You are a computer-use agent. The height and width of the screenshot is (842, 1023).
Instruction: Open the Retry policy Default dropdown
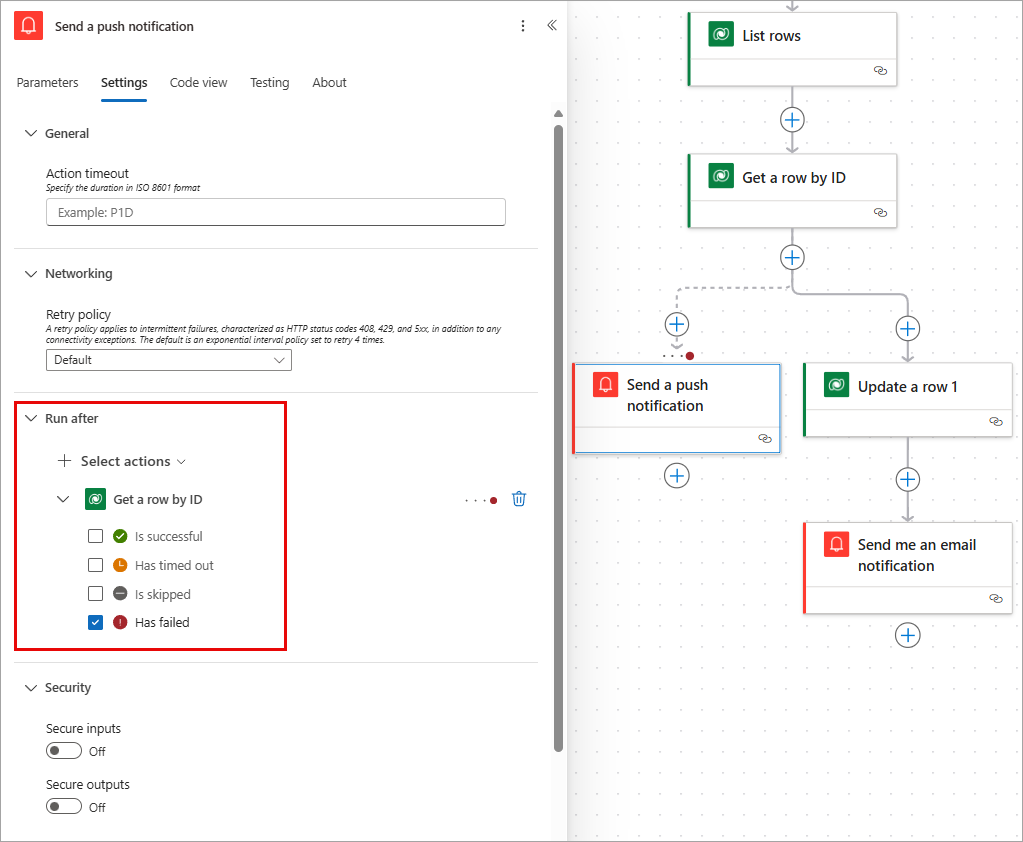pos(169,360)
